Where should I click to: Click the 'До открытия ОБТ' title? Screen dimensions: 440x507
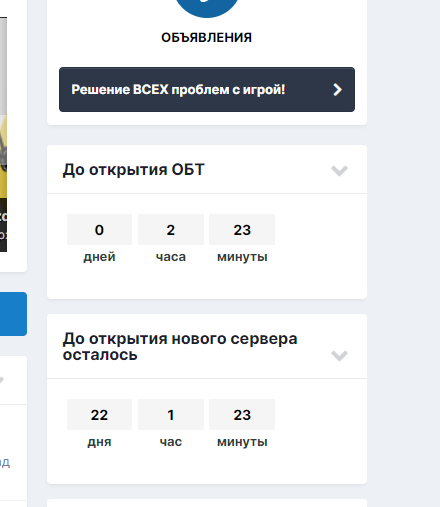133,170
